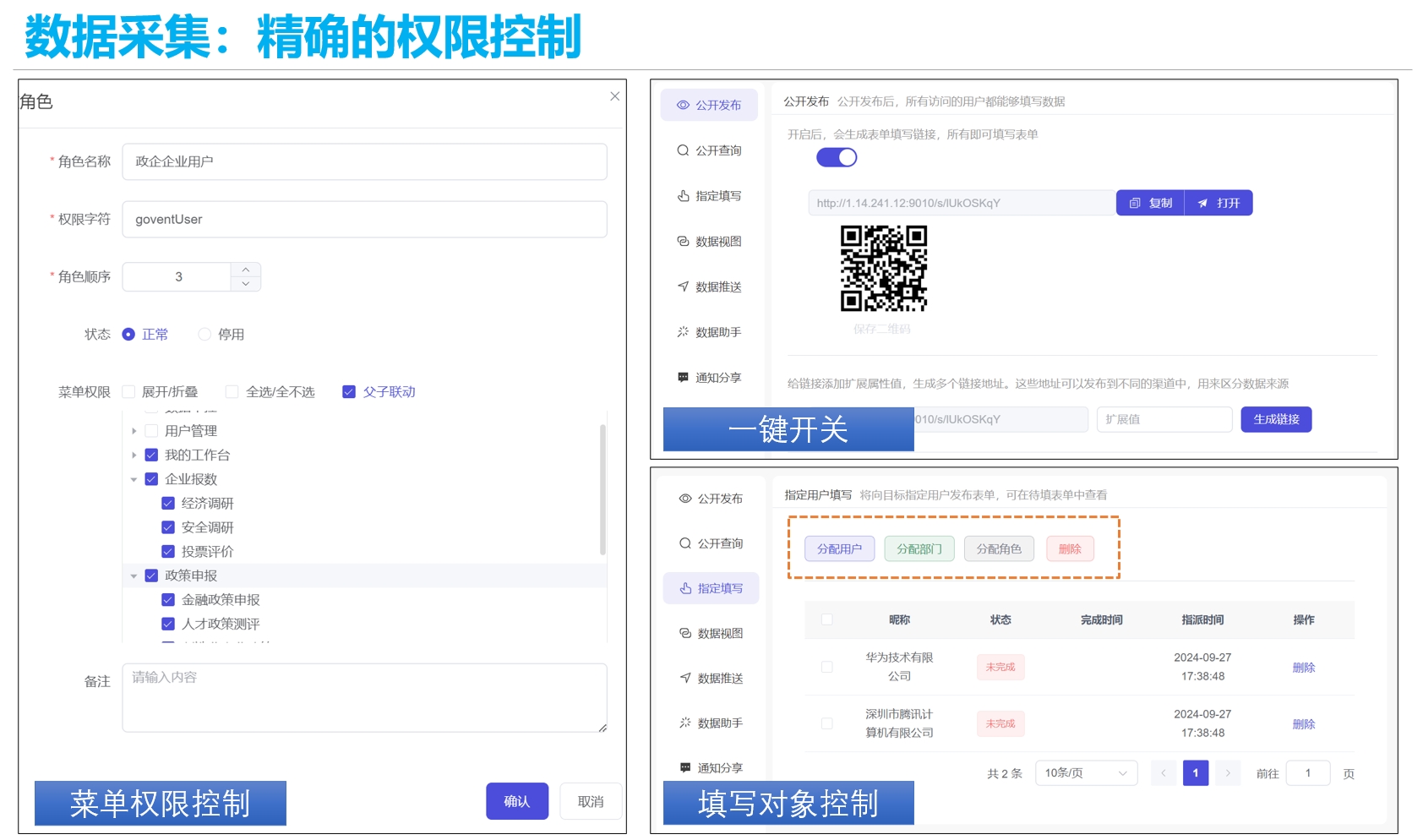Check the 用户管理 tree checkbox
The image size is (1423, 840).
coord(152,431)
